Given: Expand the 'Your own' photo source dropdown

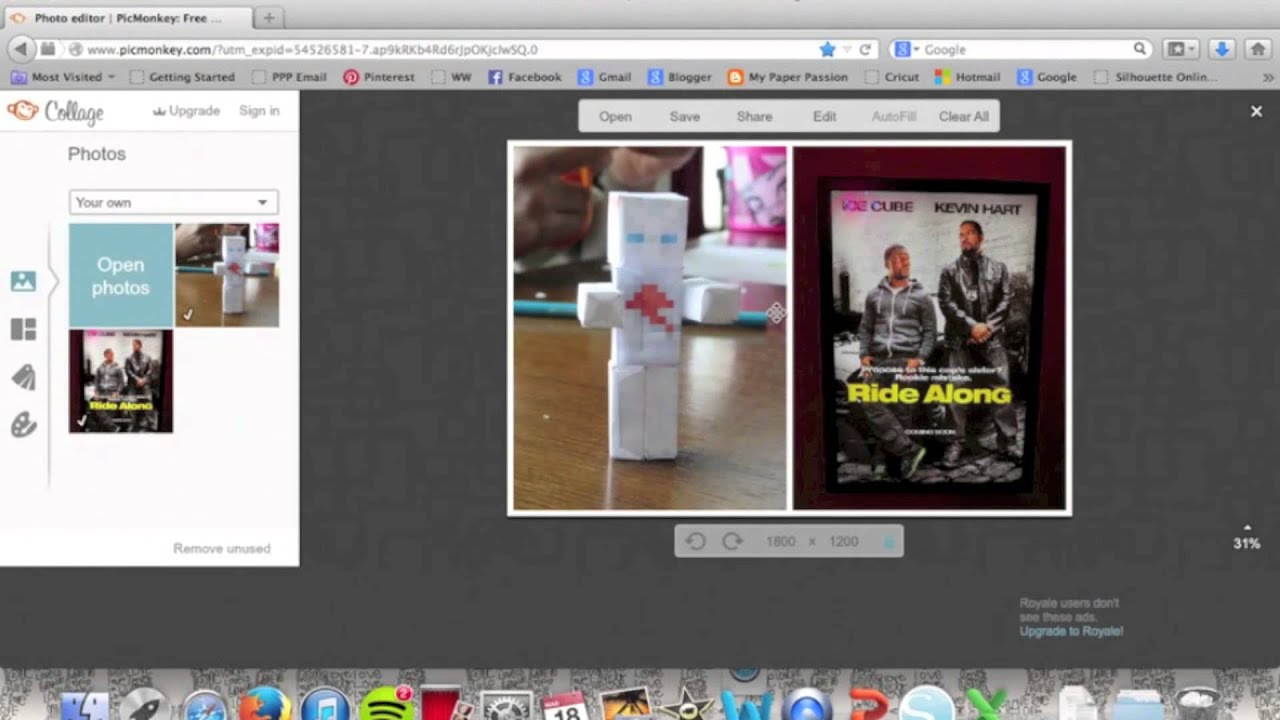Looking at the screenshot, I should (173, 202).
